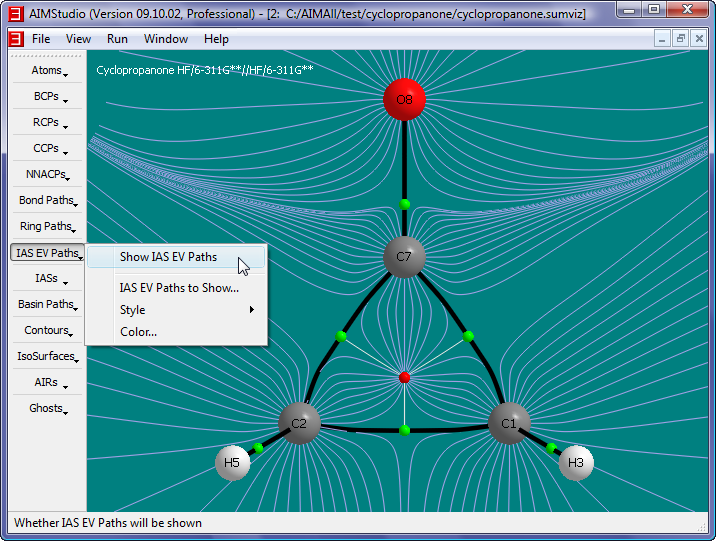The width and height of the screenshot is (716, 541).
Task: Select the C1 carbon atom sphere
Action: point(509,423)
